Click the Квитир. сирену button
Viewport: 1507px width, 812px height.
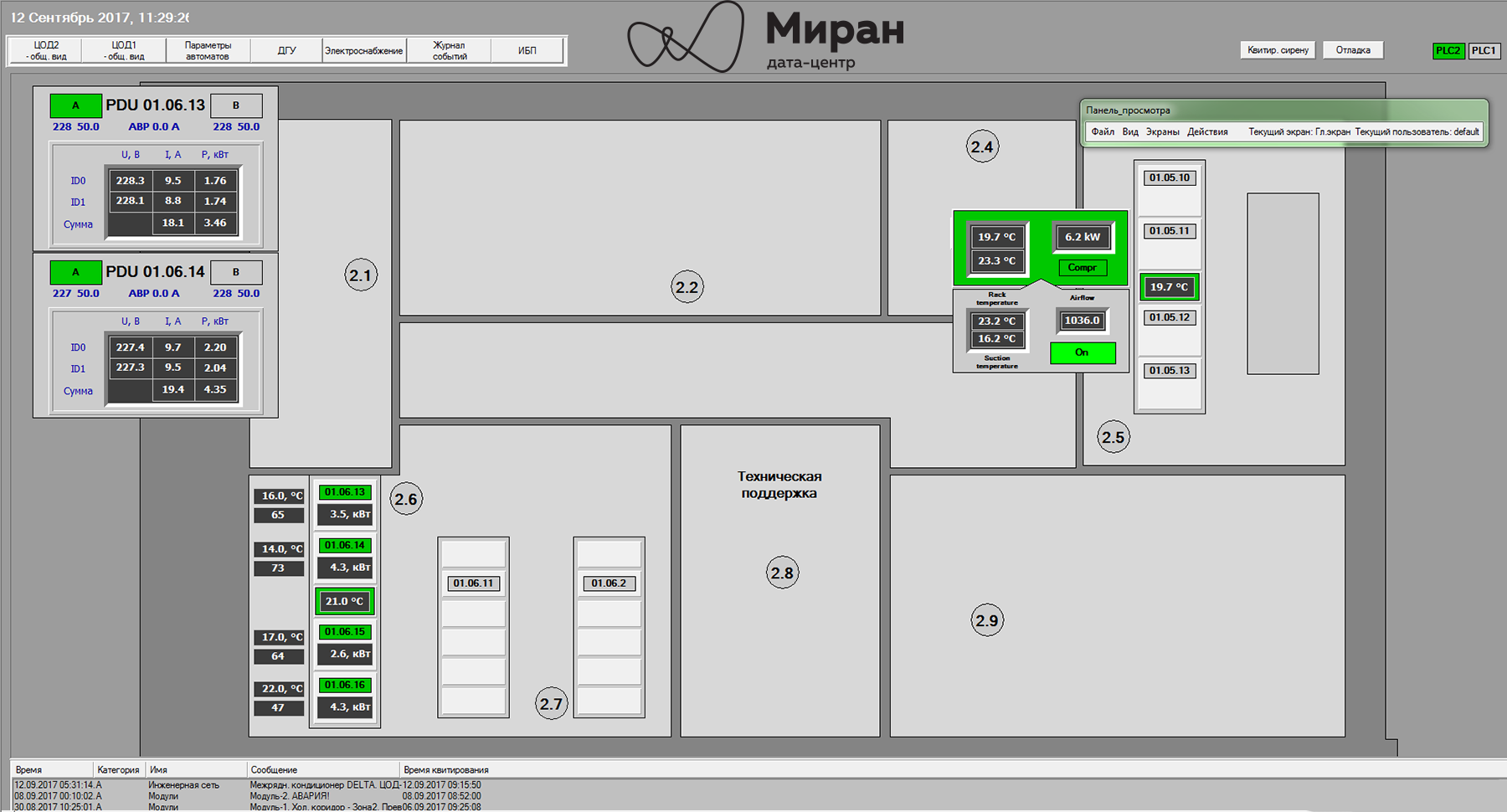1278,50
